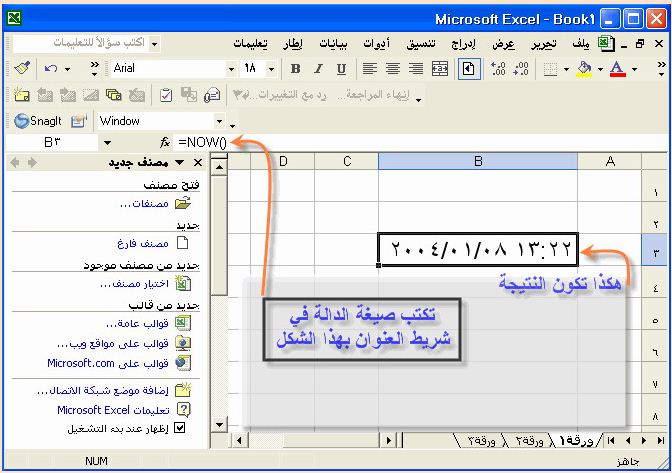The height and width of the screenshot is (473, 672).
Task: Click the New Comment icon on reviewing toolbar
Action: click(x=21, y=95)
